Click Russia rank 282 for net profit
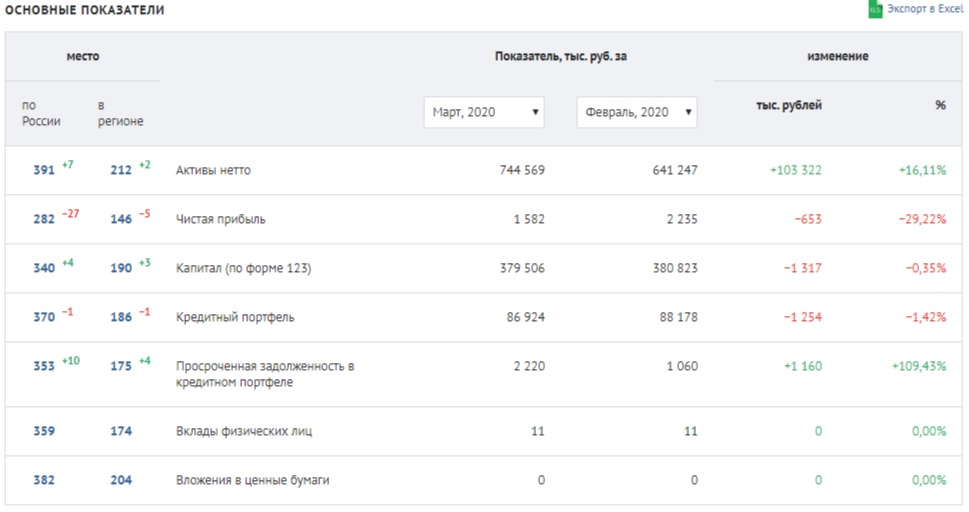 coord(44,219)
